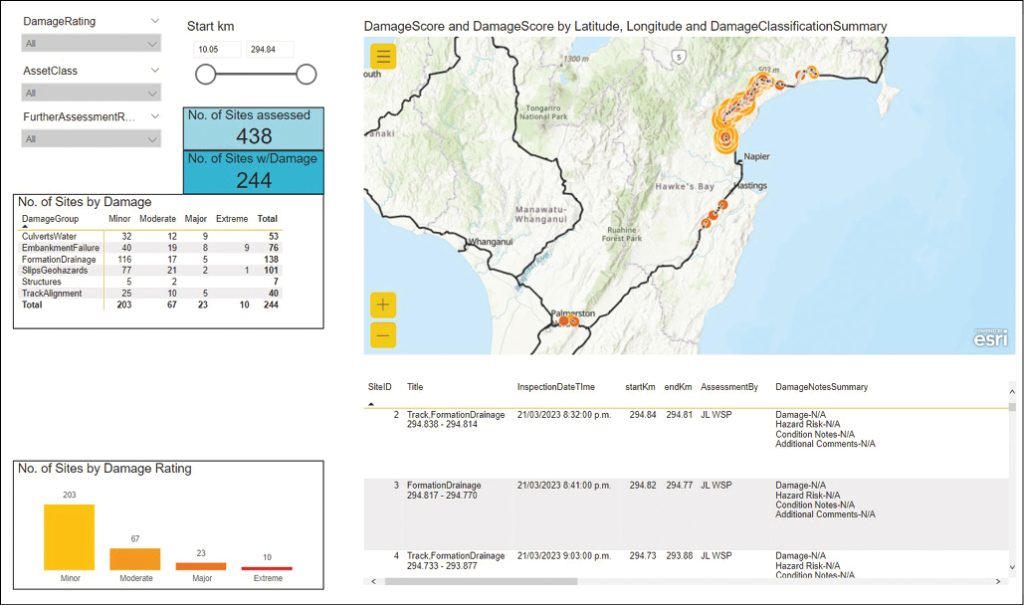Open the AssetClass All dropdown
Image resolution: width=1024 pixels, height=605 pixels.
(91, 93)
